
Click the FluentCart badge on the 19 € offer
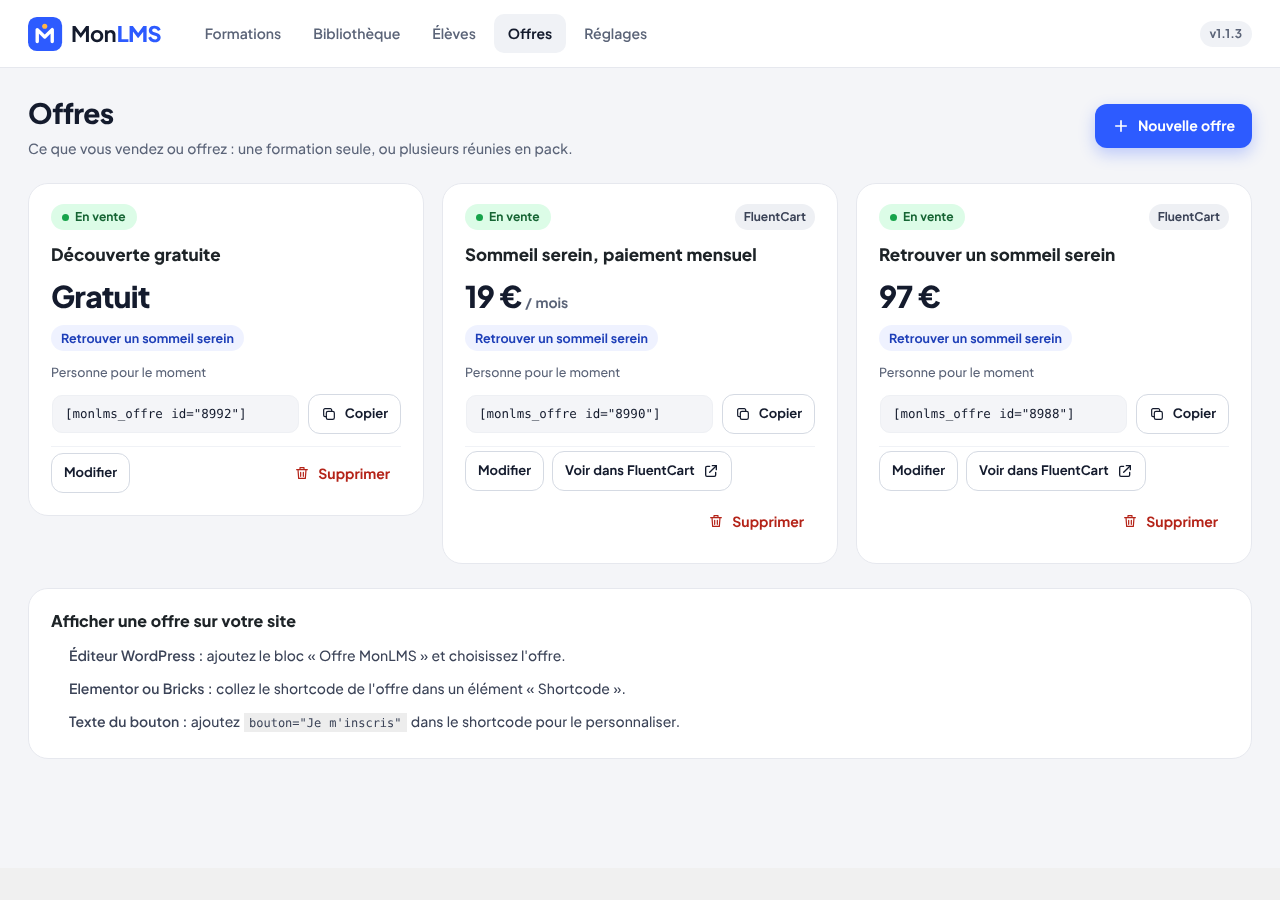tap(775, 217)
